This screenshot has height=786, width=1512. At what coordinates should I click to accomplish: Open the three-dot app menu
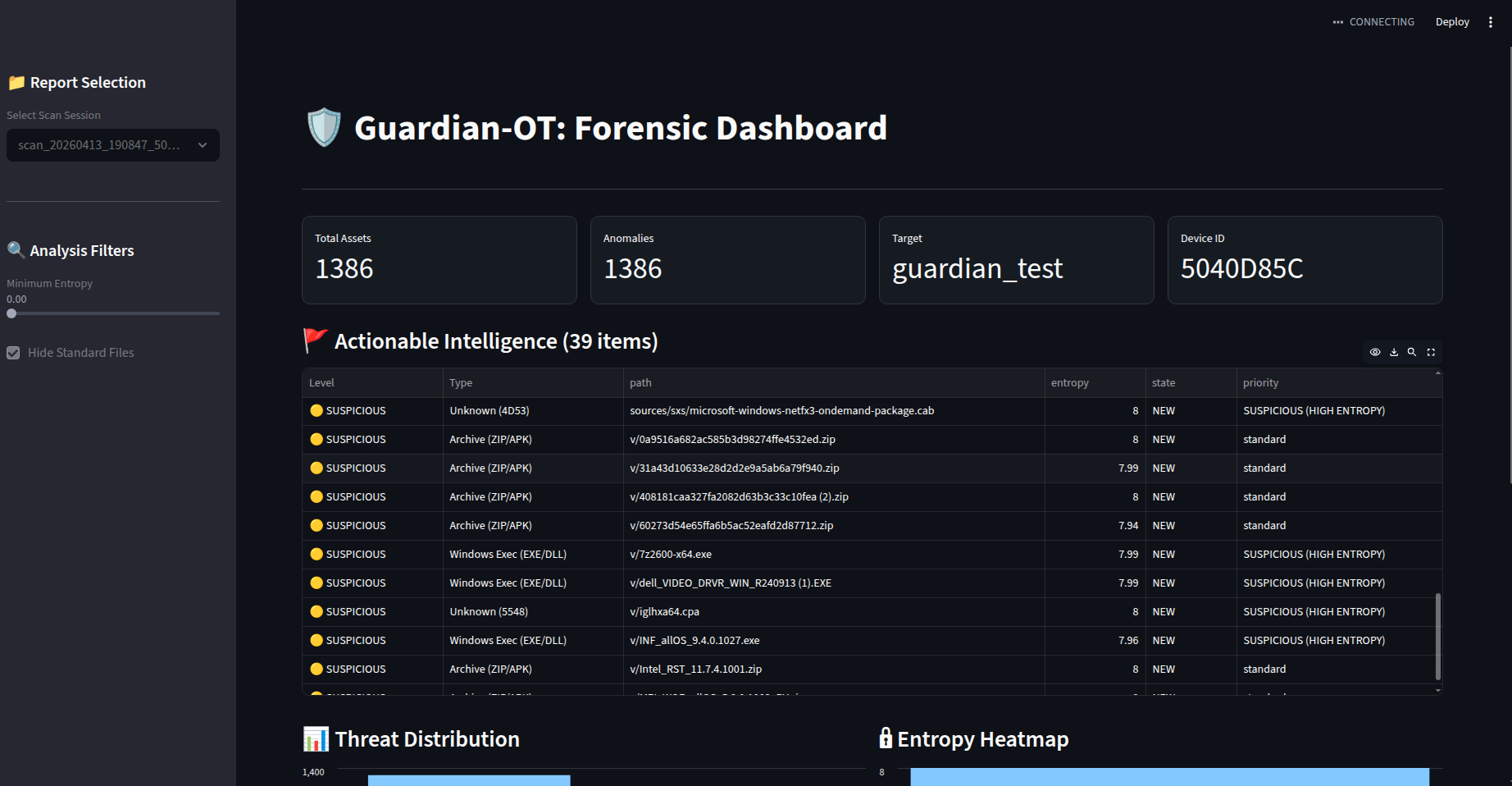tap(1491, 21)
